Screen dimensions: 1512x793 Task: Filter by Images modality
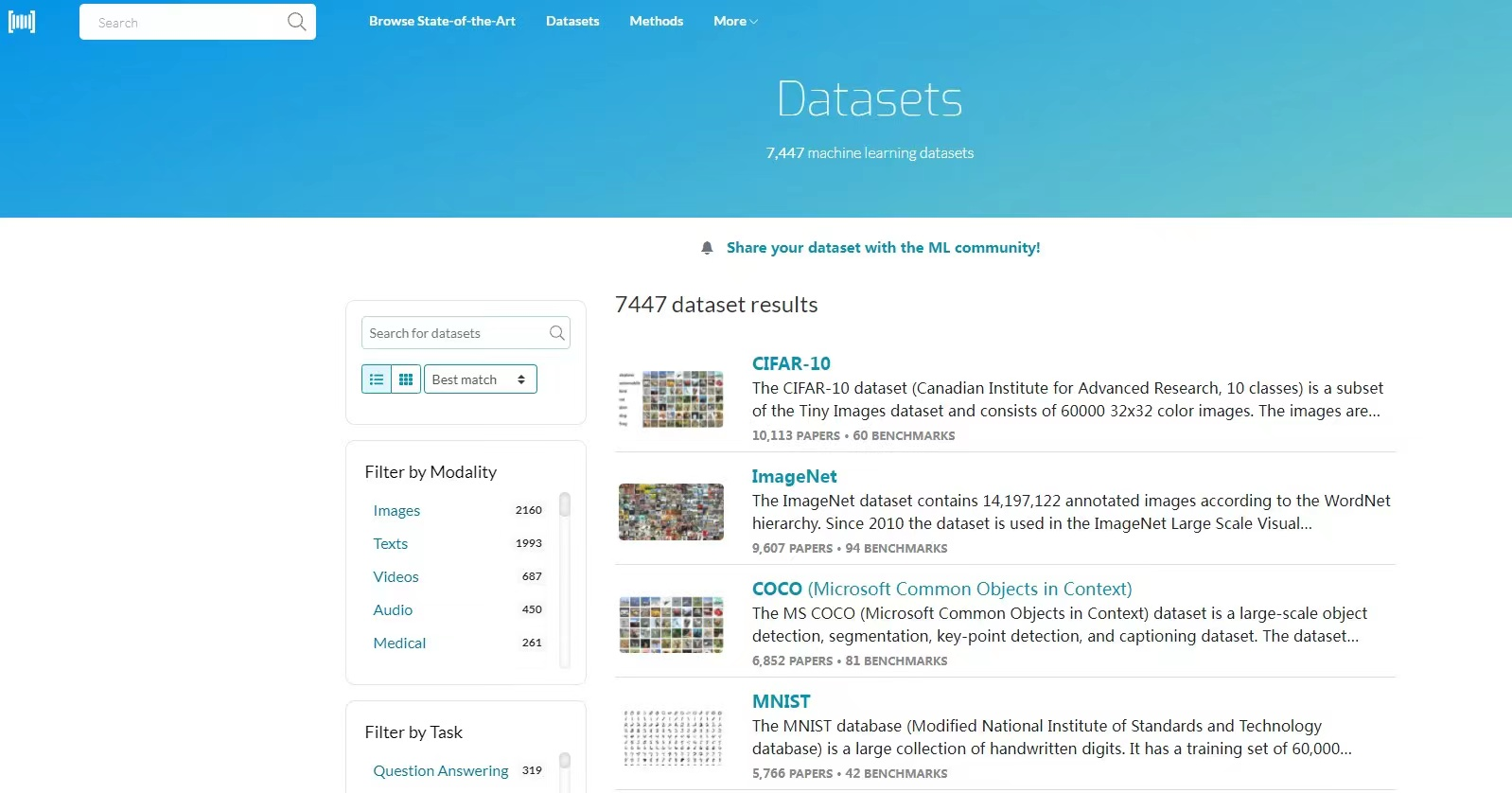click(396, 511)
